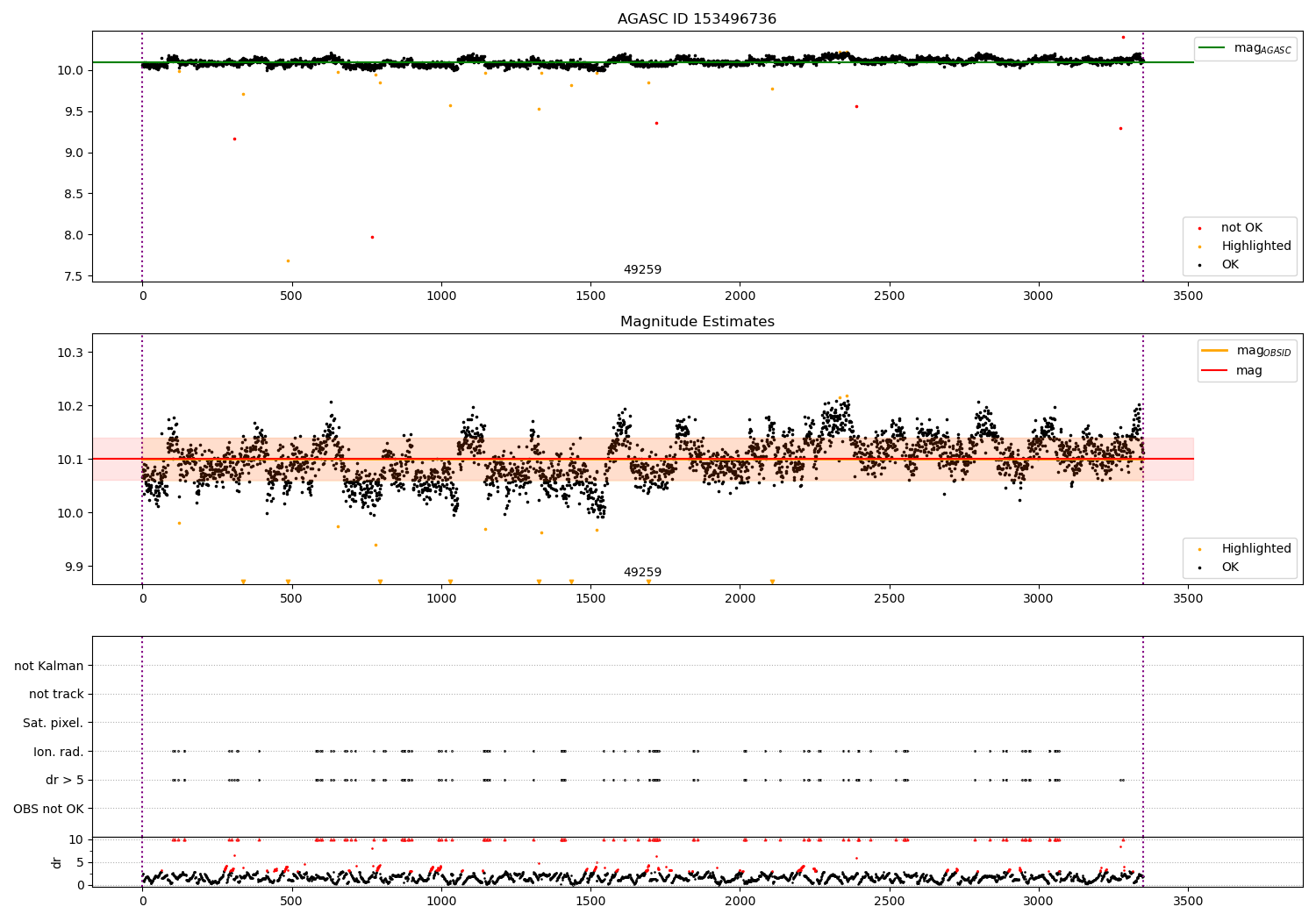Click the y-axis tick '9.9' in middle plot
Screen dimensions: 1316x921
tap(75, 567)
